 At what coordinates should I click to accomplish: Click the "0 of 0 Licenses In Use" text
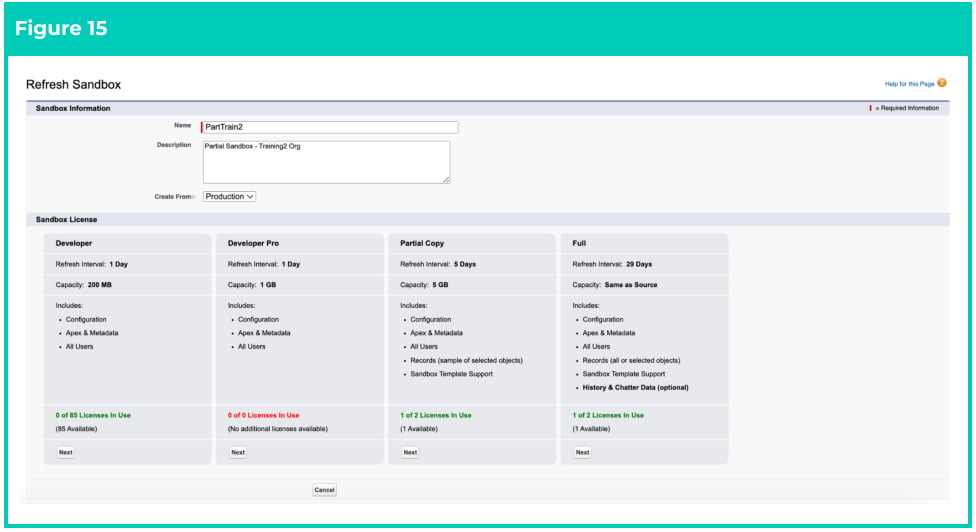(x=263, y=415)
